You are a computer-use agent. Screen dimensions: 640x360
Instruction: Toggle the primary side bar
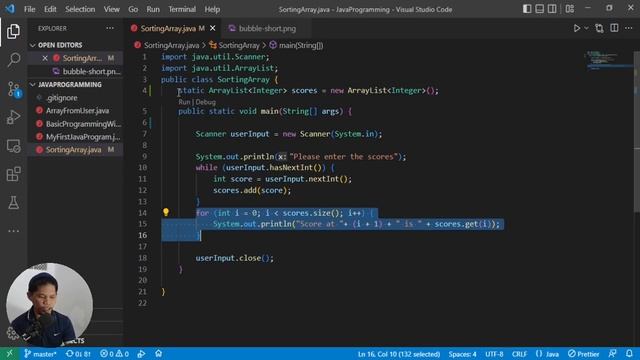[527, 9]
